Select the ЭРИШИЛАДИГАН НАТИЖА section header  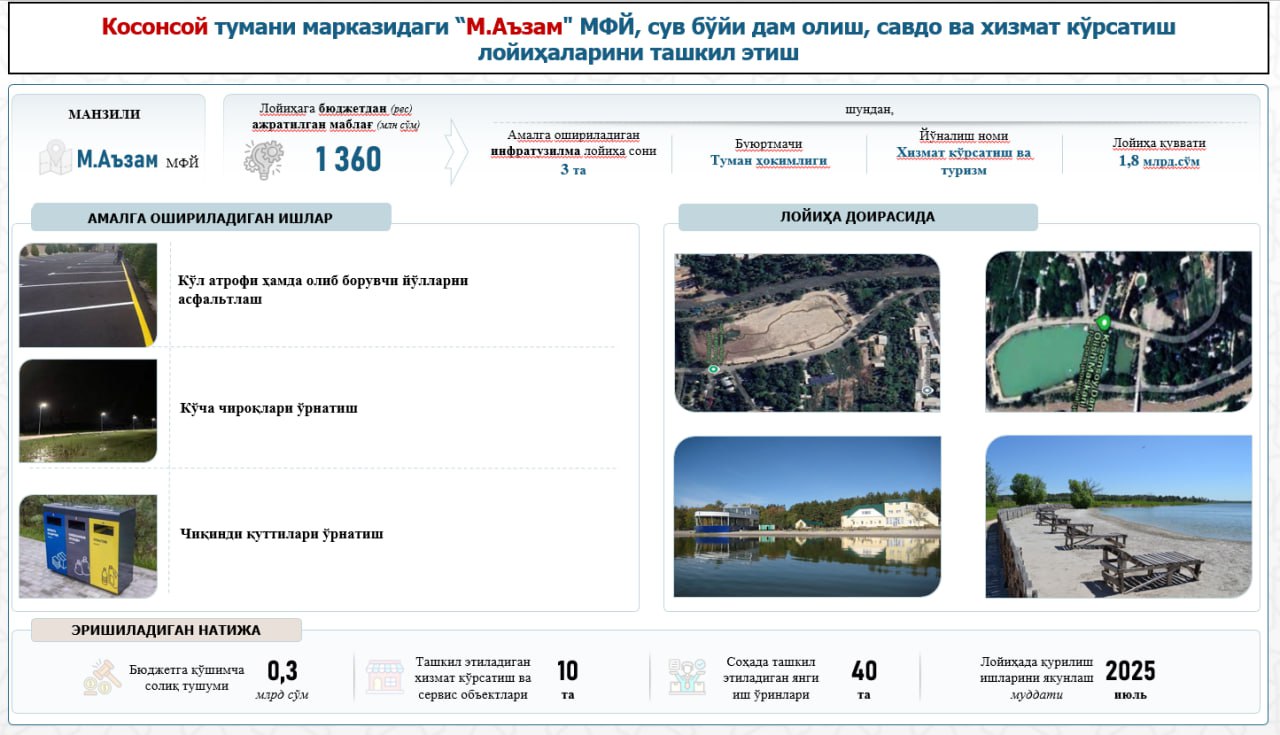pos(166,630)
